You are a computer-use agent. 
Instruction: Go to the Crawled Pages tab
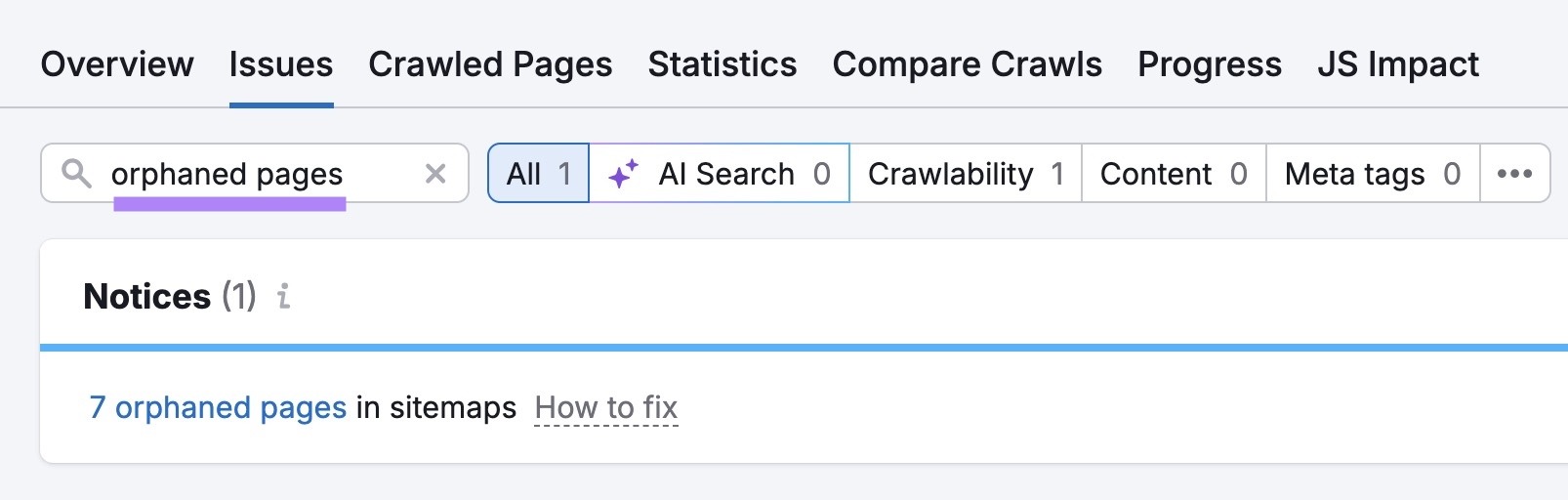(x=490, y=64)
